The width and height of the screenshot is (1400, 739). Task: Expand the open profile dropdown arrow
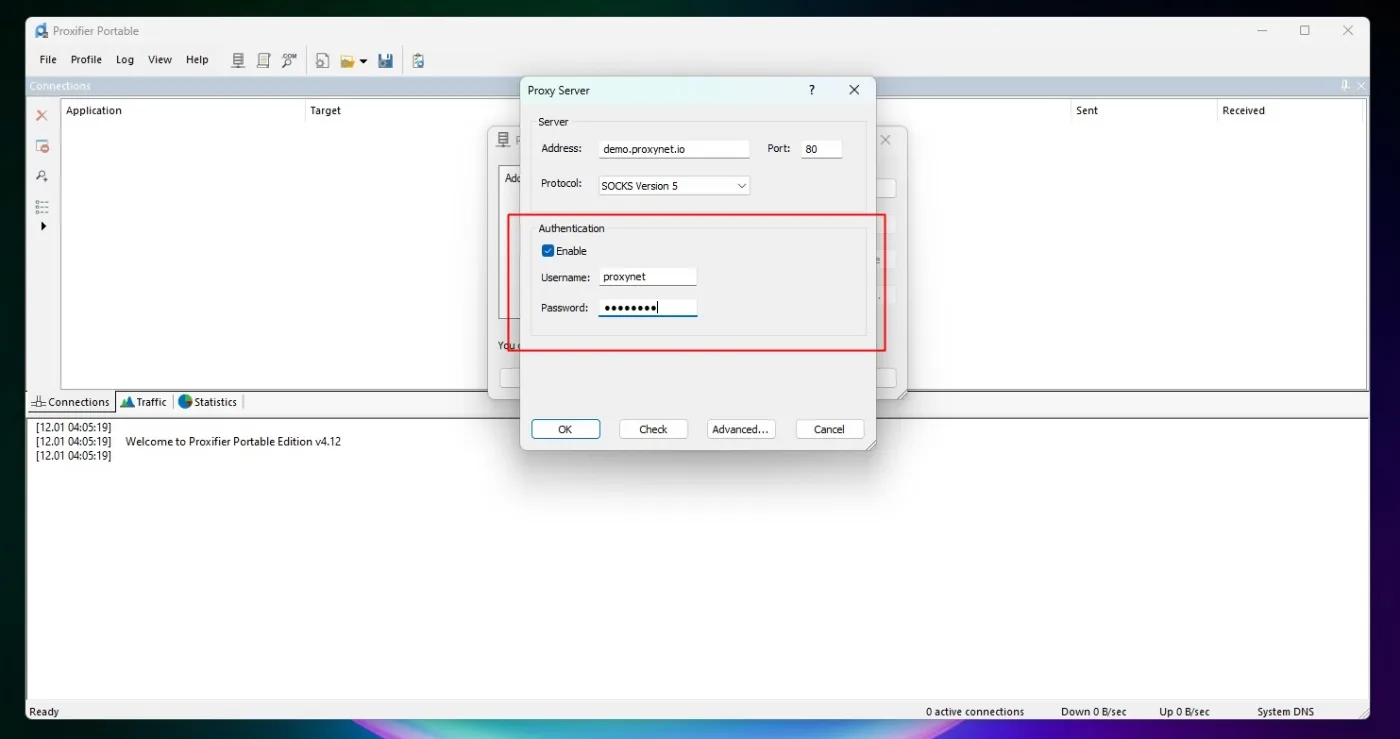pos(363,61)
